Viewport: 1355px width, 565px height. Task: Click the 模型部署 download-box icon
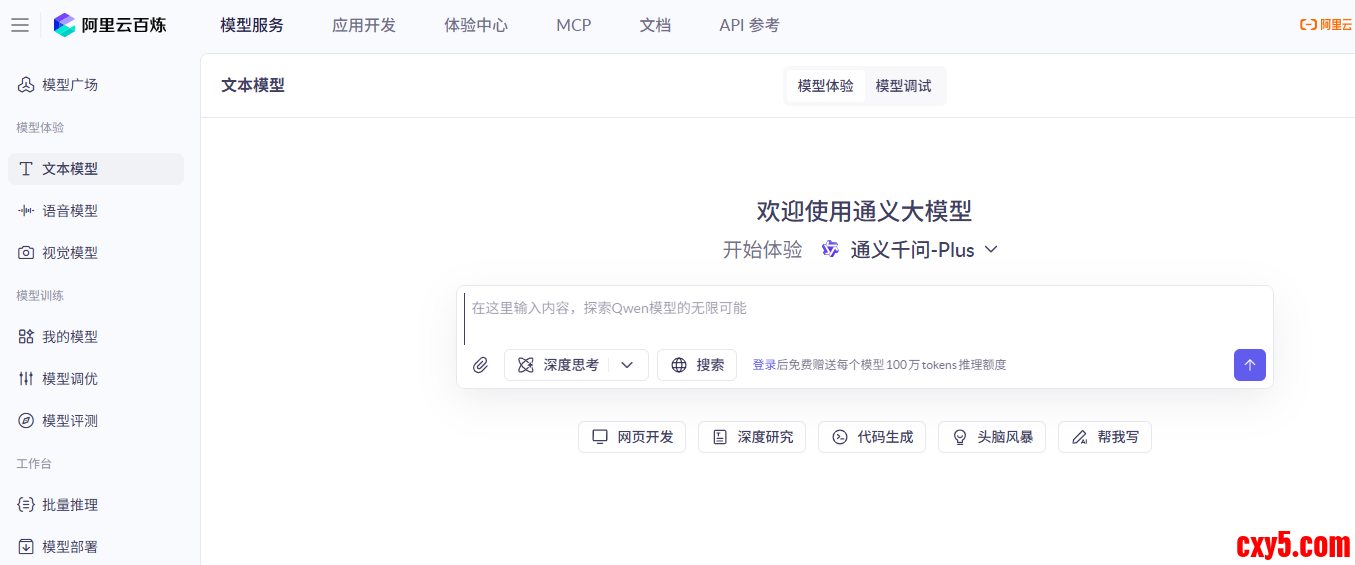[26, 547]
